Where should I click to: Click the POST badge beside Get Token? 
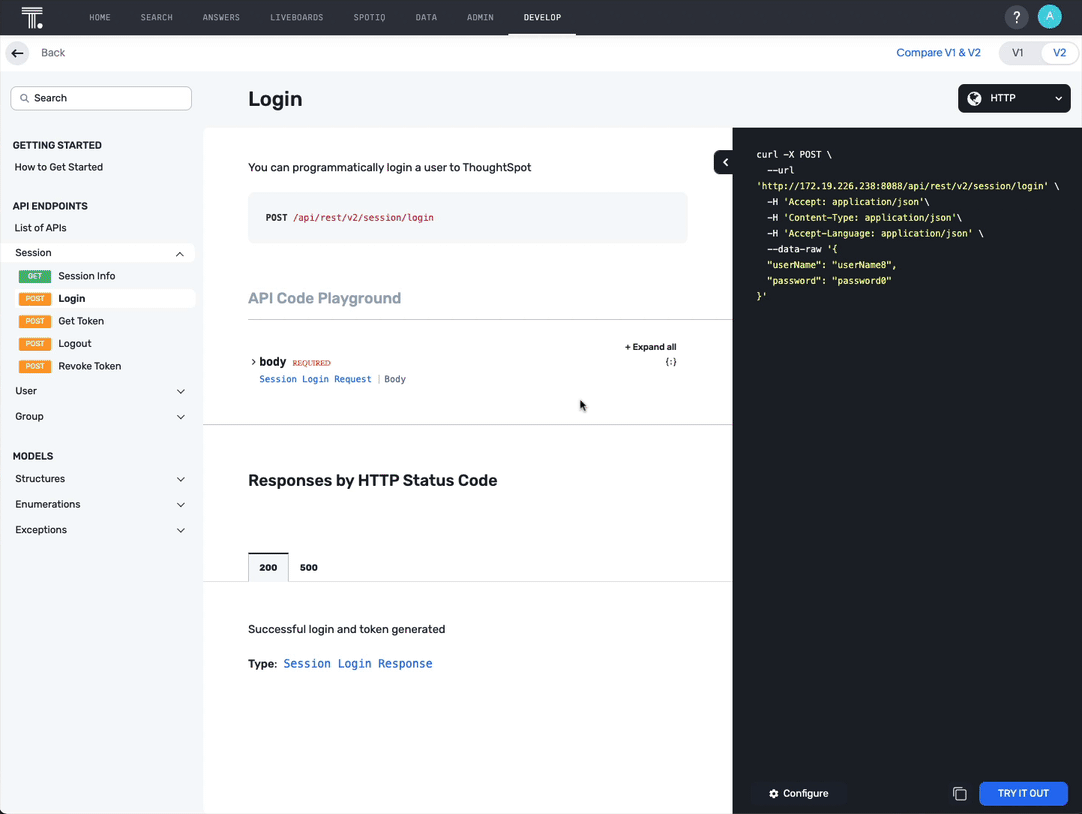[x=35, y=321]
